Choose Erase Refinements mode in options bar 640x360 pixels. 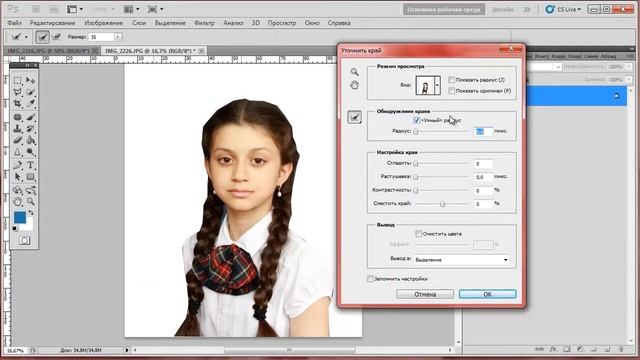tap(56, 37)
